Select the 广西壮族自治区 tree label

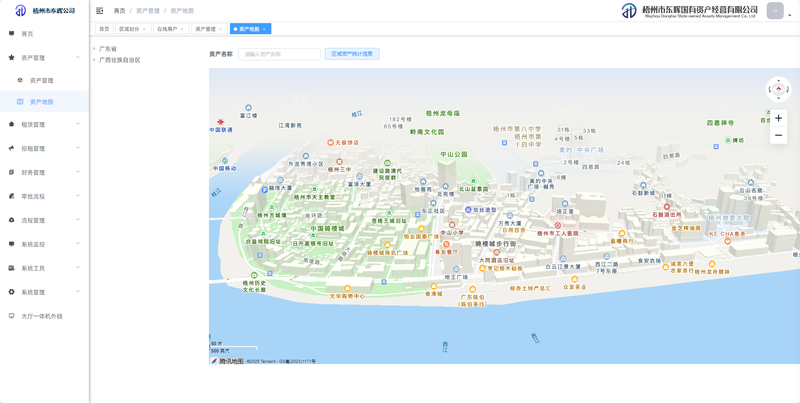point(119,60)
